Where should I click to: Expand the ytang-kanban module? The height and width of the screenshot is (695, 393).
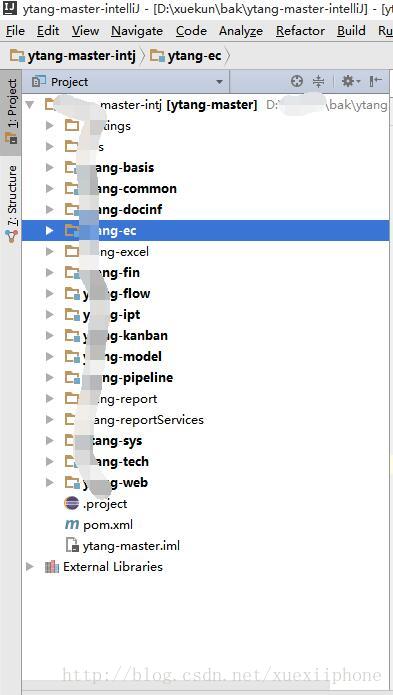(x=50, y=336)
